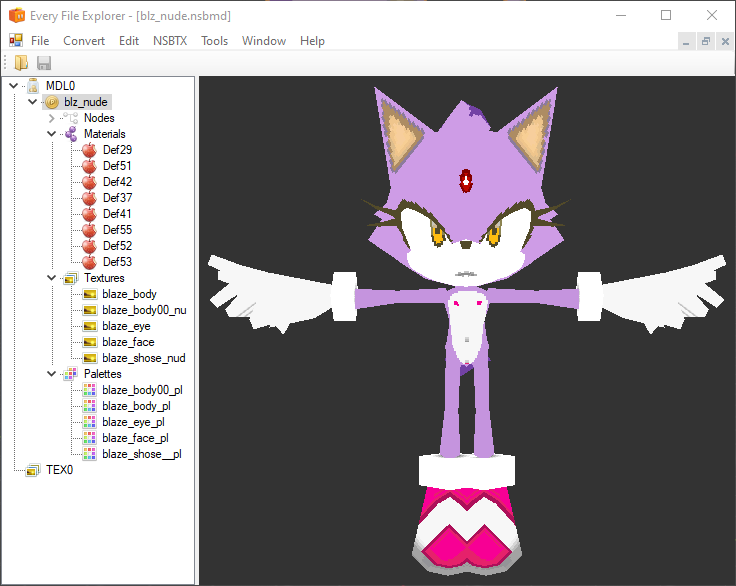This screenshot has height=586, width=736.
Task: Click the Every File Explorer title bar icon
Action: tap(17, 15)
